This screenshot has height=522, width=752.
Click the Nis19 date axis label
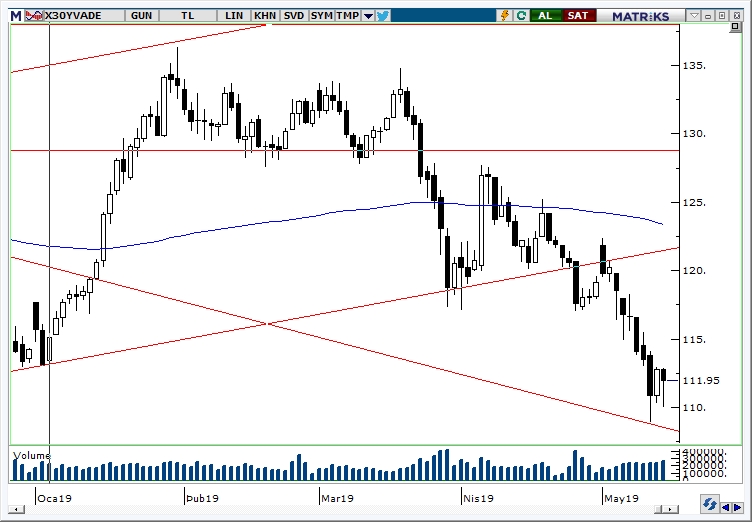pos(478,498)
